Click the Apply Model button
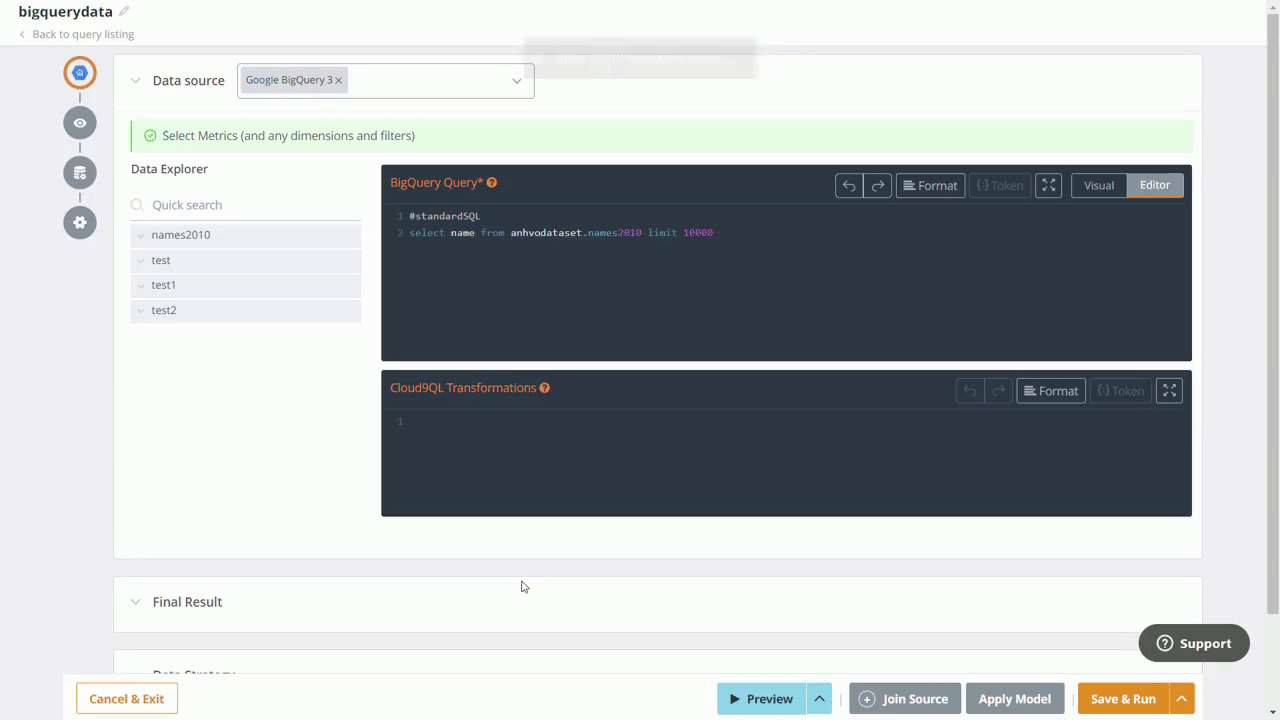 [x=1014, y=698]
